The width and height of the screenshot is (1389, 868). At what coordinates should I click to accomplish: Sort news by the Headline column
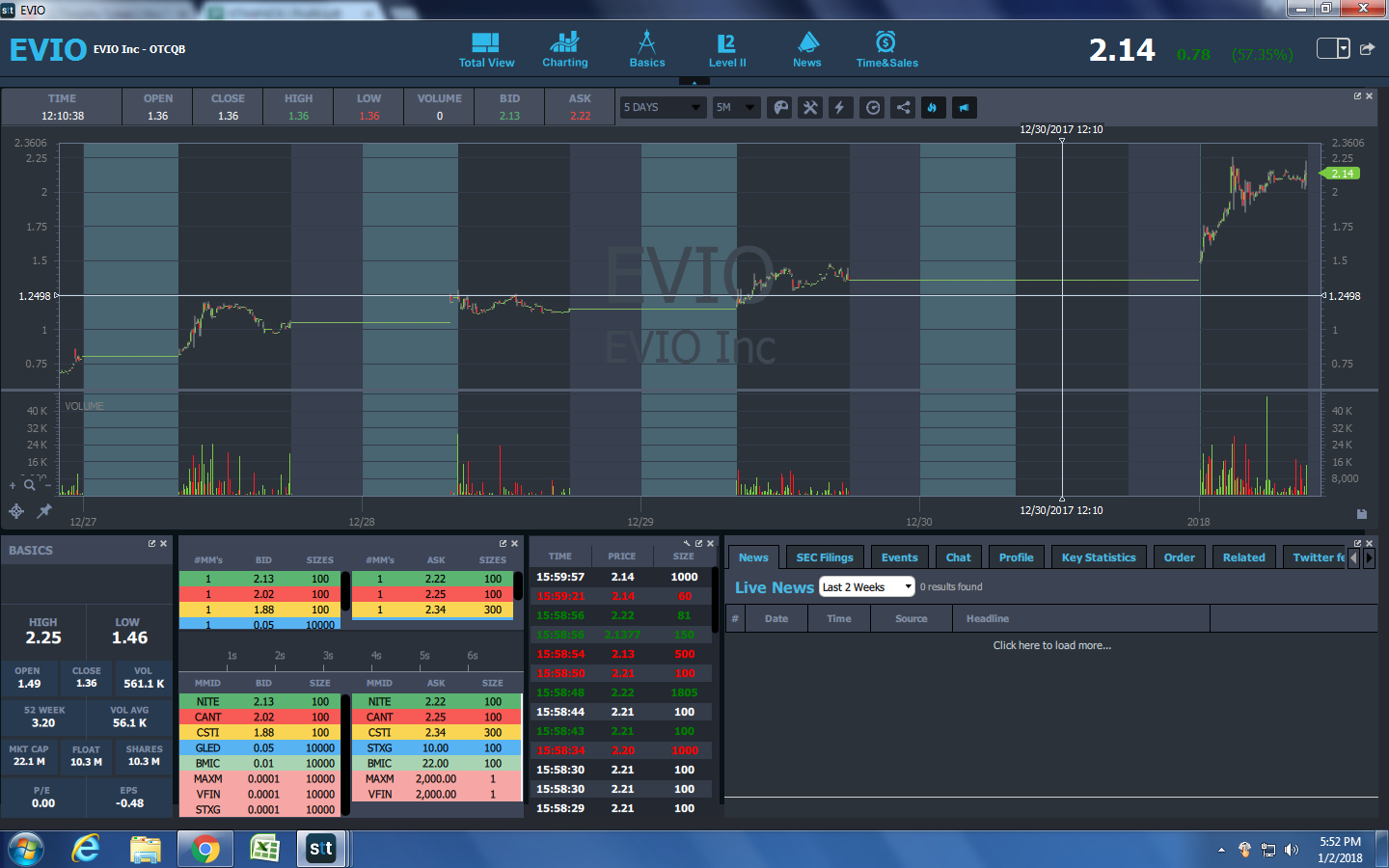click(1081, 618)
